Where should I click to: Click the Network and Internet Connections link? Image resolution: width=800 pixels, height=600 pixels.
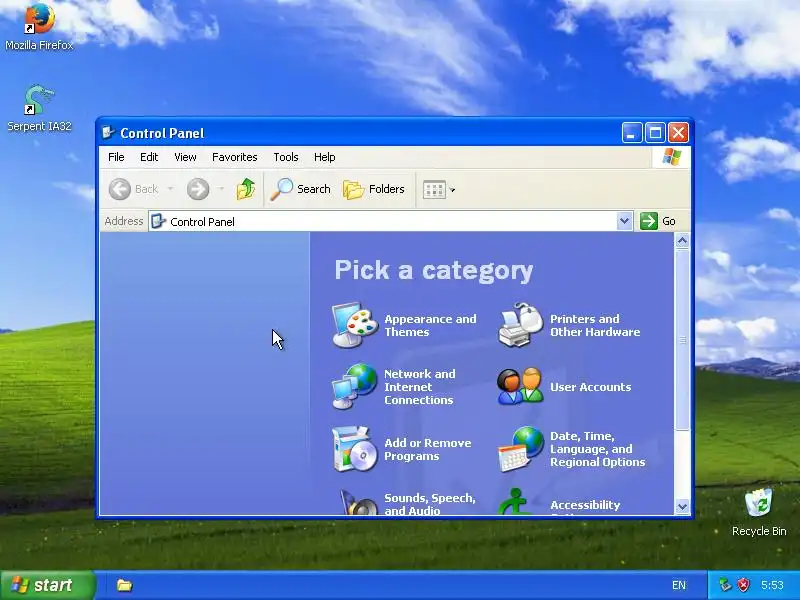click(x=419, y=387)
